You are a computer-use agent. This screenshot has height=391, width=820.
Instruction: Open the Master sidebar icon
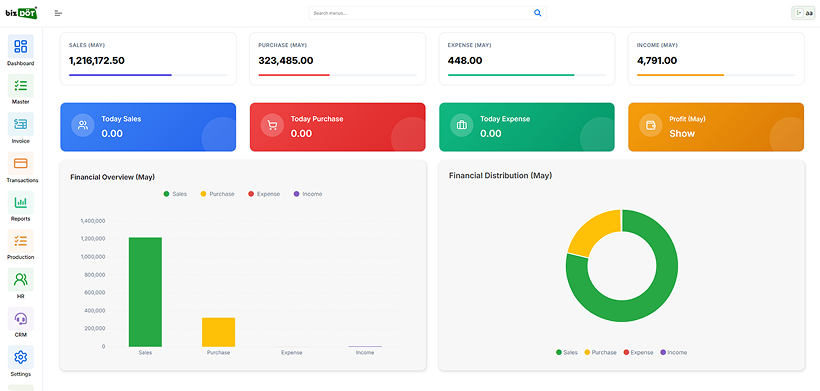point(20,85)
